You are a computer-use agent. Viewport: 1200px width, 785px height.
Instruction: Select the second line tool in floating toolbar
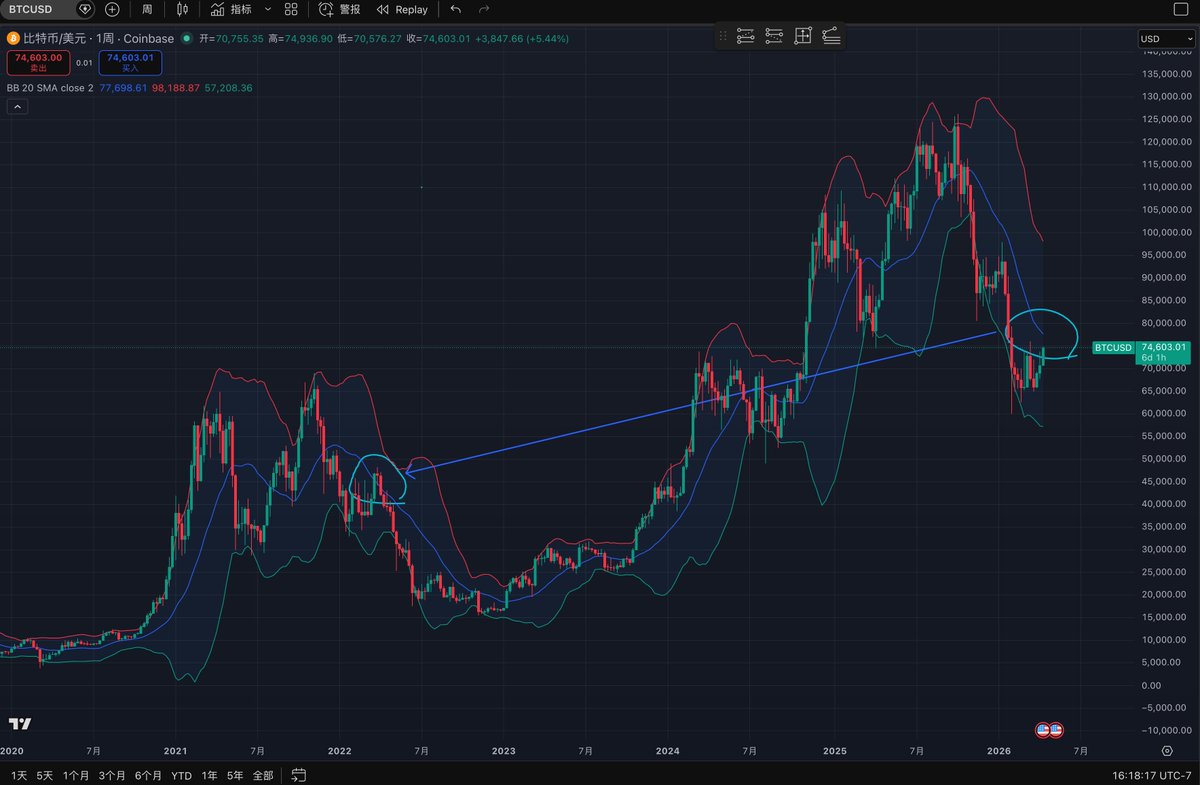(774, 36)
